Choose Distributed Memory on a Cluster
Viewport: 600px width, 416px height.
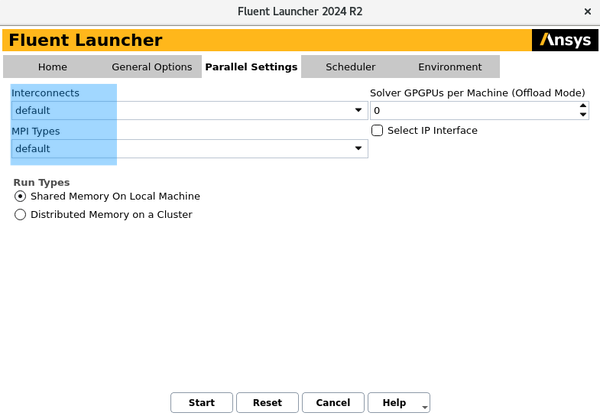[x=20, y=215]
